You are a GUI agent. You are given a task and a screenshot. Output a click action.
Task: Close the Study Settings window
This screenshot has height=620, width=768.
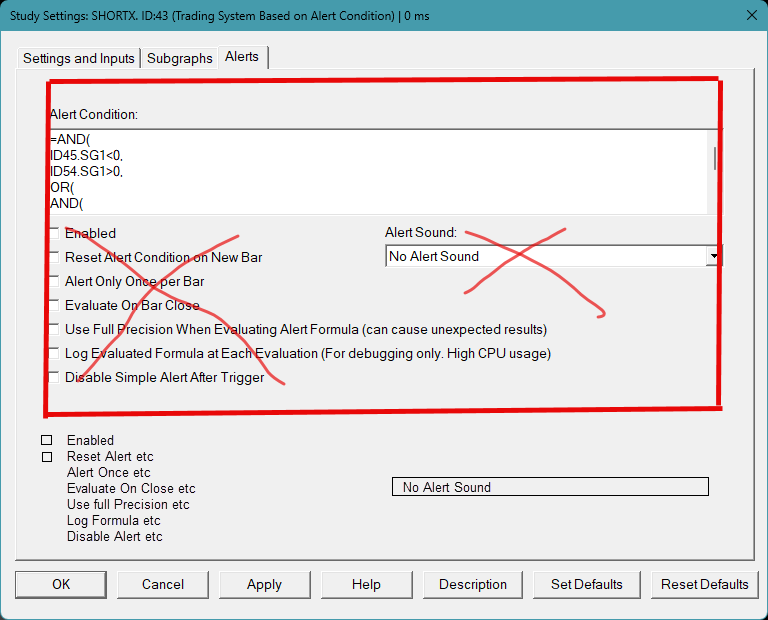click(752, 15)
